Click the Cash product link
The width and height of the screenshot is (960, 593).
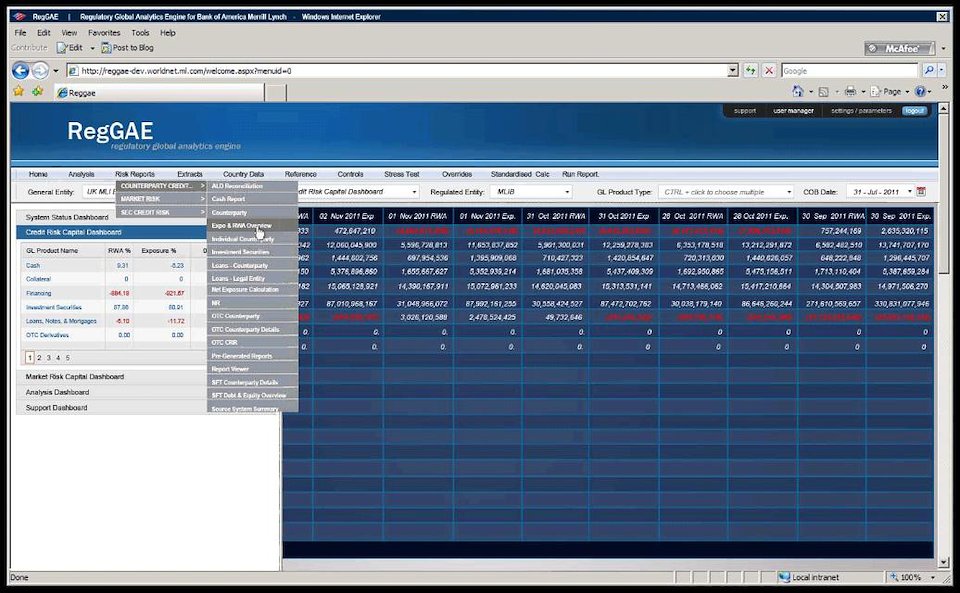click(x=33, y=266)
